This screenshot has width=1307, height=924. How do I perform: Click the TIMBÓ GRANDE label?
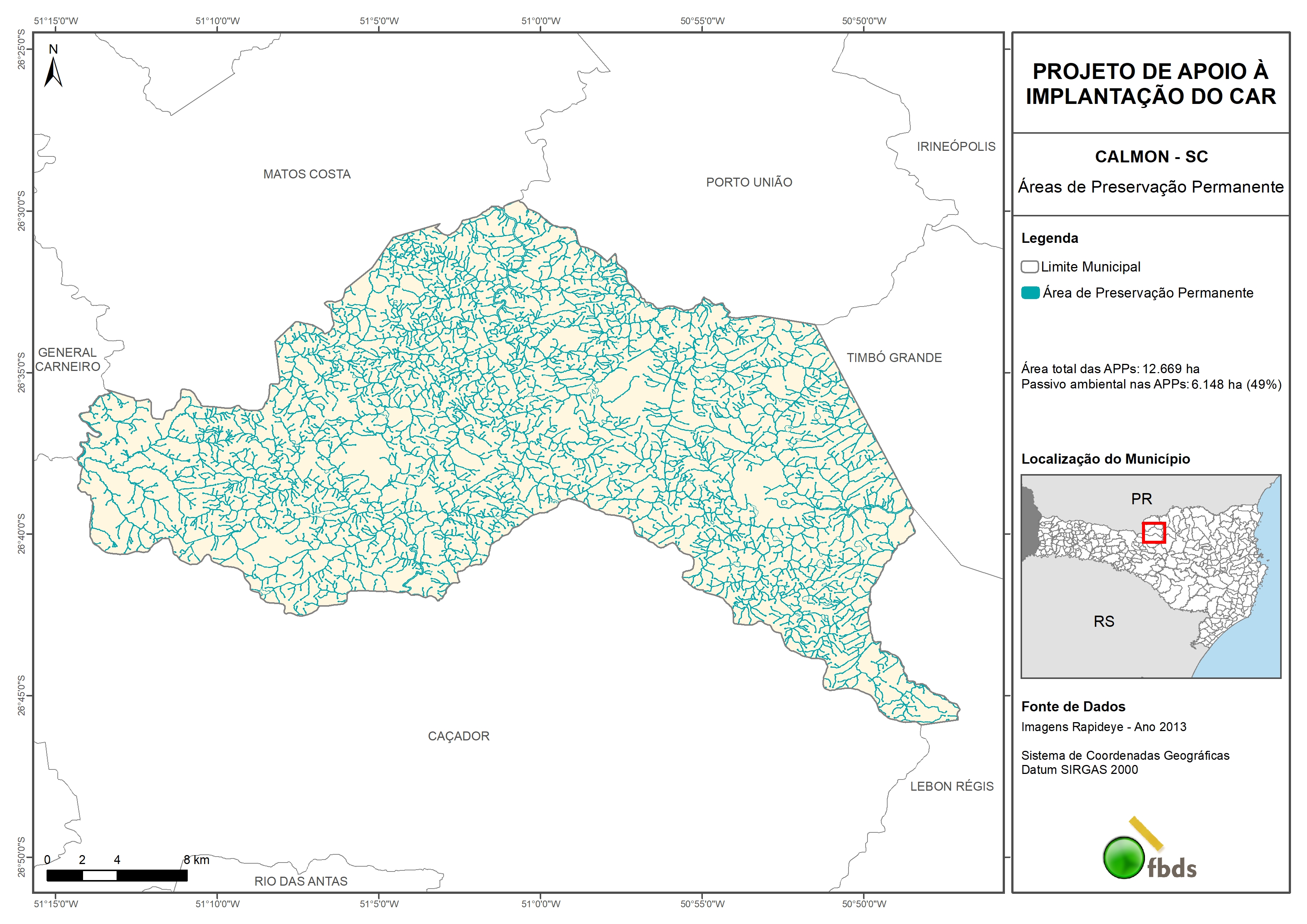(x=894, y=358)
